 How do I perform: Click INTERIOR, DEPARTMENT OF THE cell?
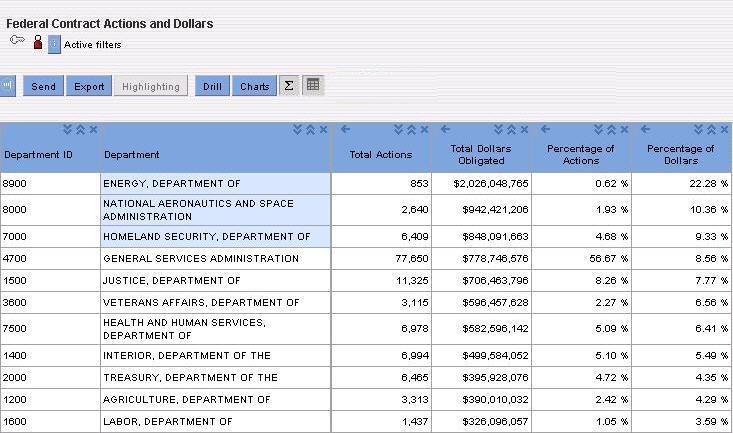(216, 355)
